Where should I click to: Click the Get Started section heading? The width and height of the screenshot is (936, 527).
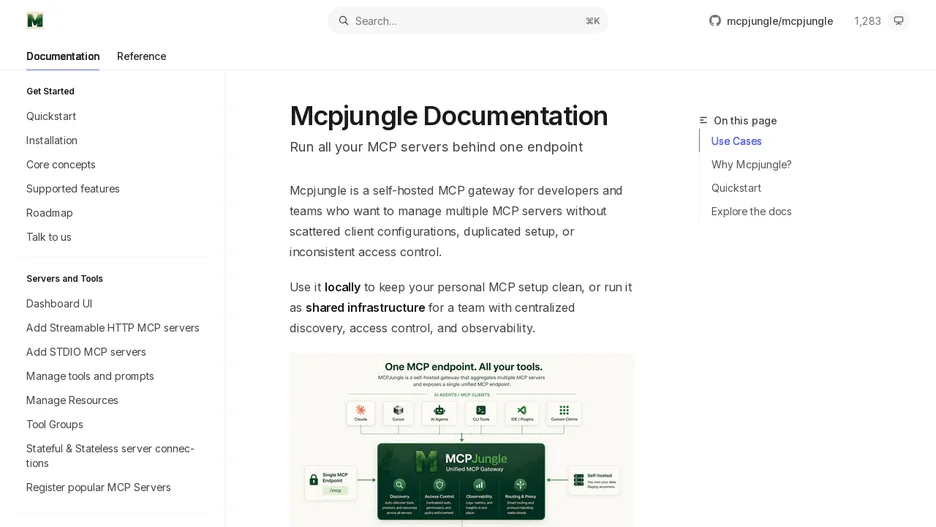(x=50, y=91)
